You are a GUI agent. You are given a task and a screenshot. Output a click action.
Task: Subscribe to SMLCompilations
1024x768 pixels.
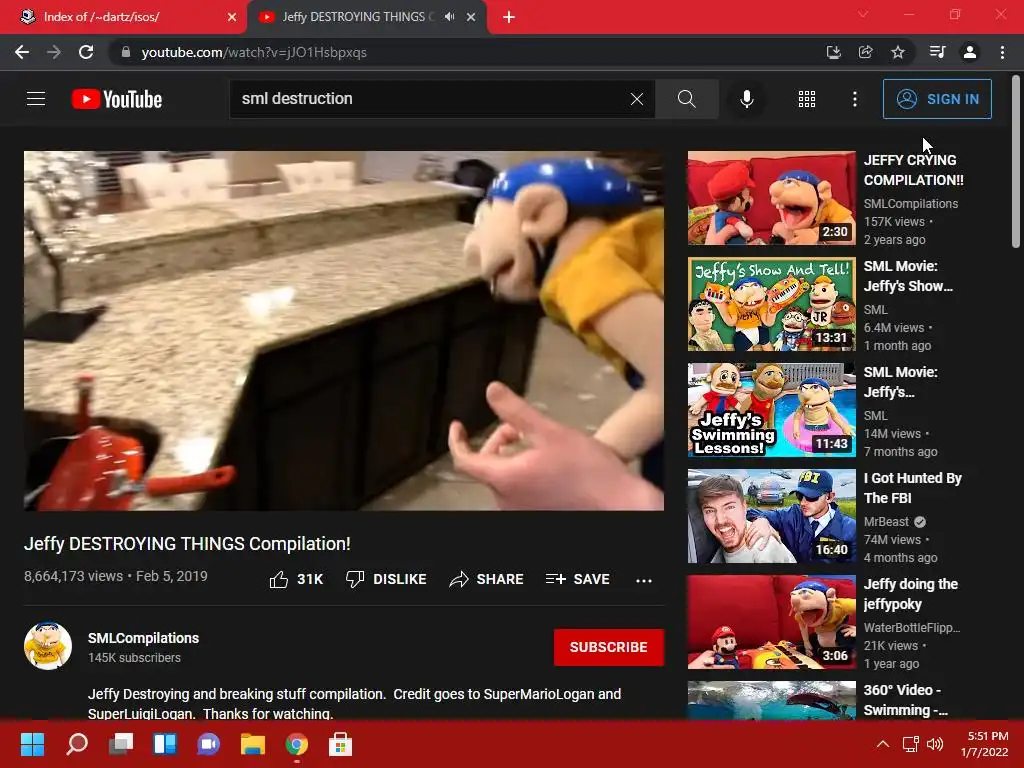(x=609, y=647)
